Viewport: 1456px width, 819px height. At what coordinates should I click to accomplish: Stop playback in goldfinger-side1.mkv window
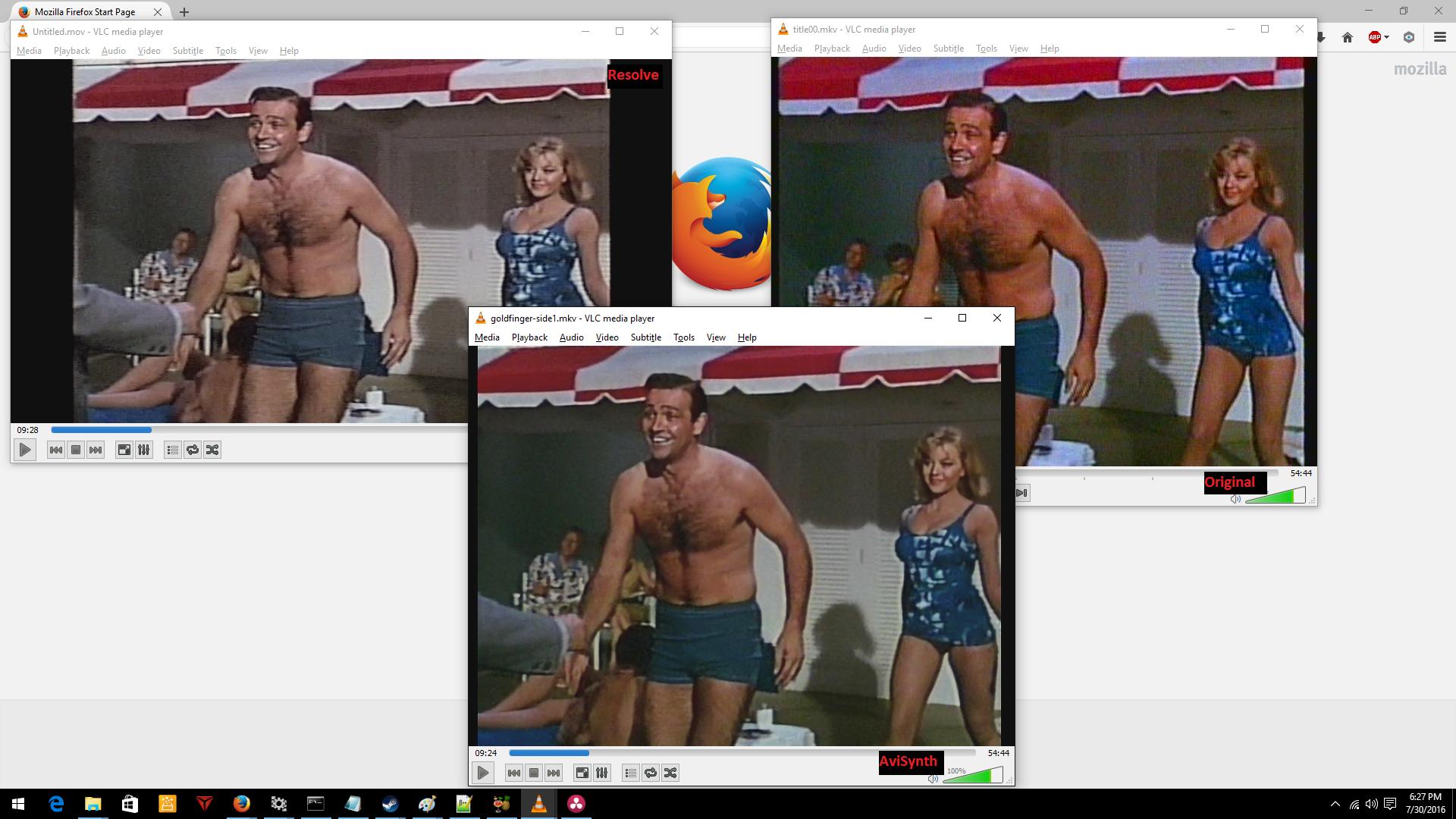click(533, 773)
